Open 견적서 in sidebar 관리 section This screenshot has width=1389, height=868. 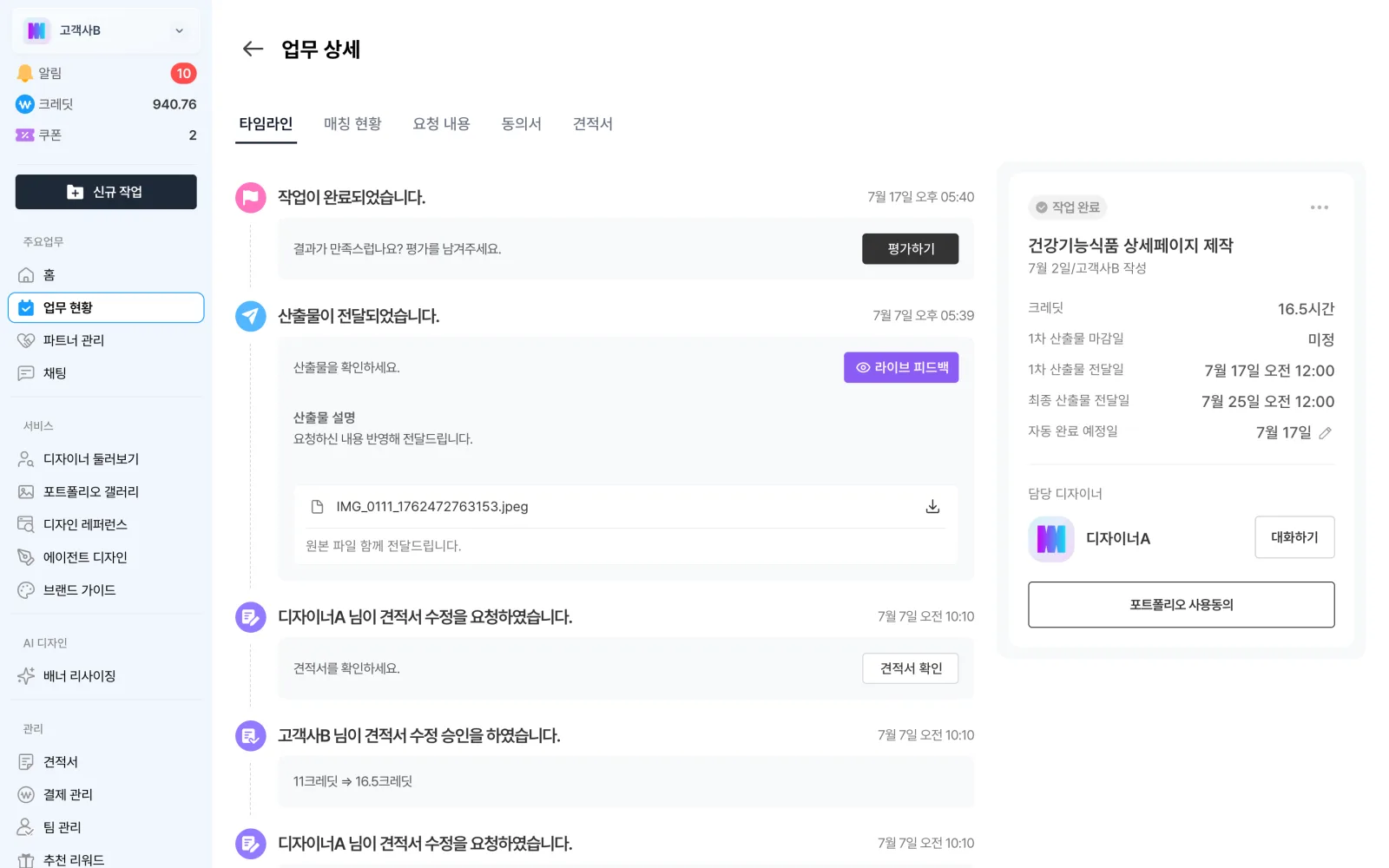[106, 762]
